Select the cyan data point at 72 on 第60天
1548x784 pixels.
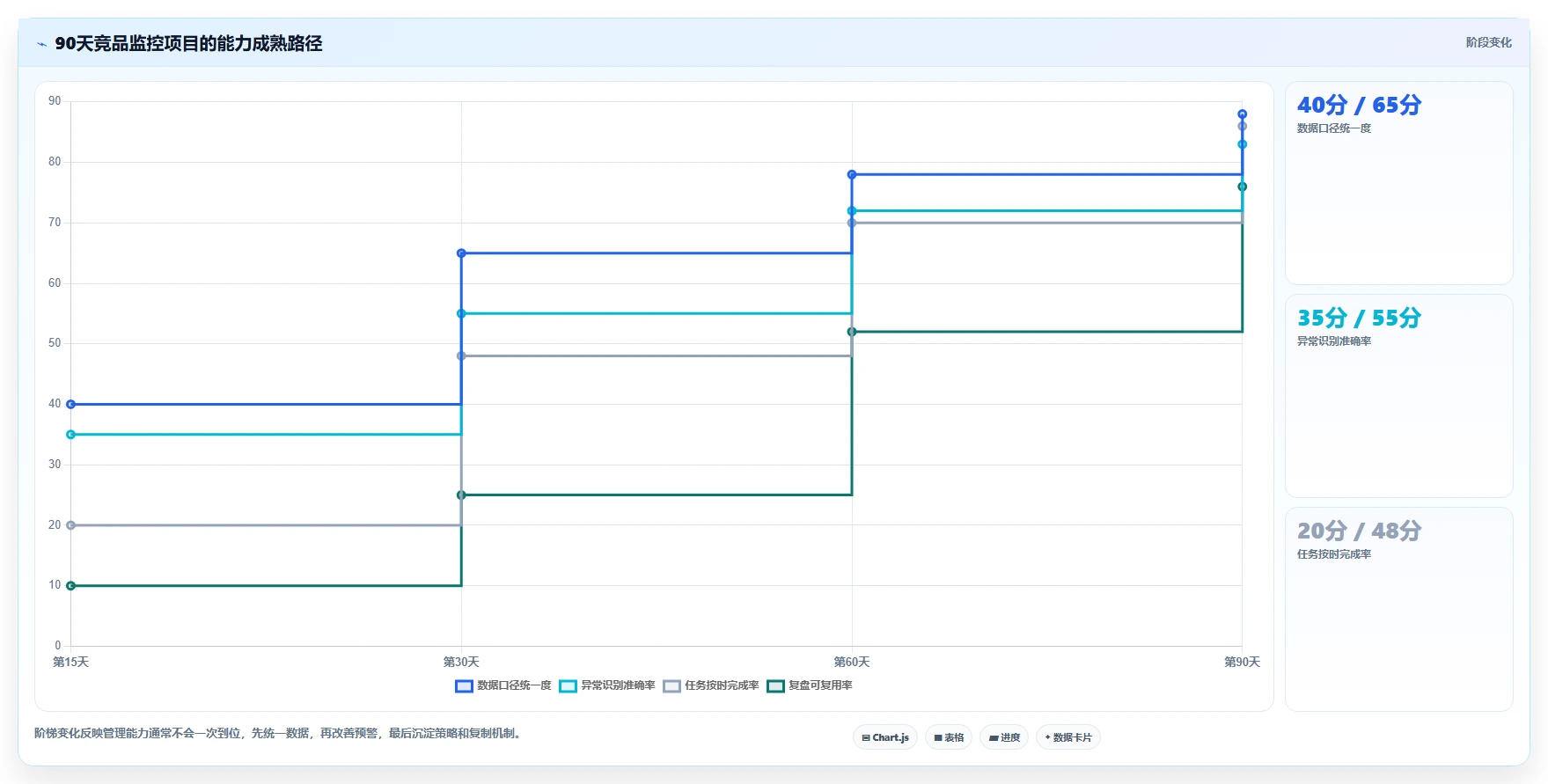(852, 211)
